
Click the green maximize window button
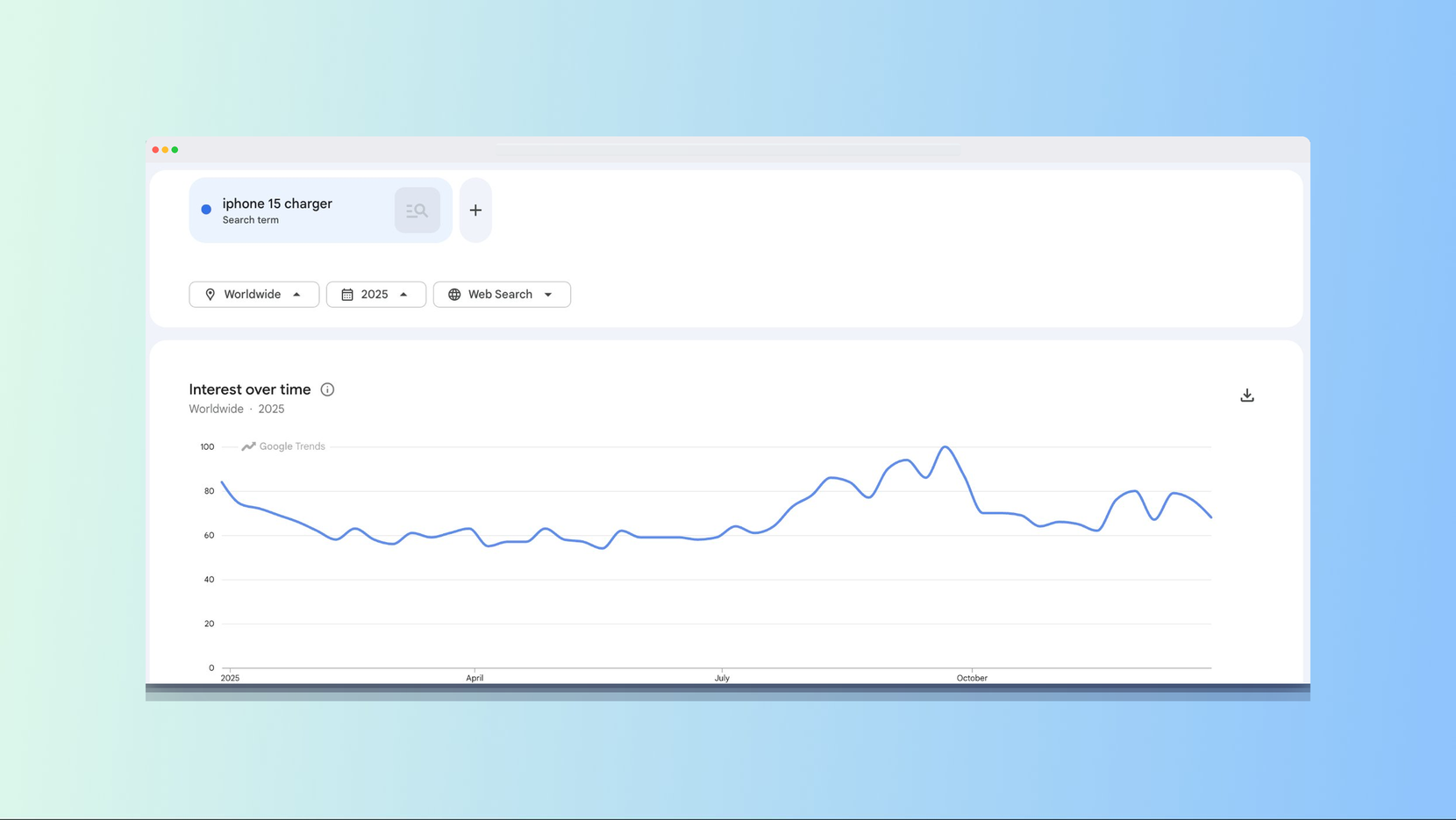(175, 150)
